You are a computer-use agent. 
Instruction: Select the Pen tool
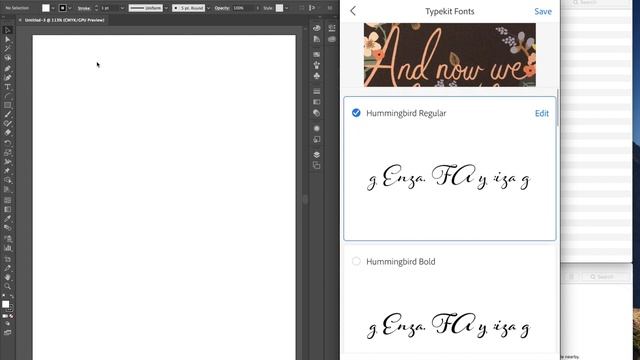(x=7, y=69)
